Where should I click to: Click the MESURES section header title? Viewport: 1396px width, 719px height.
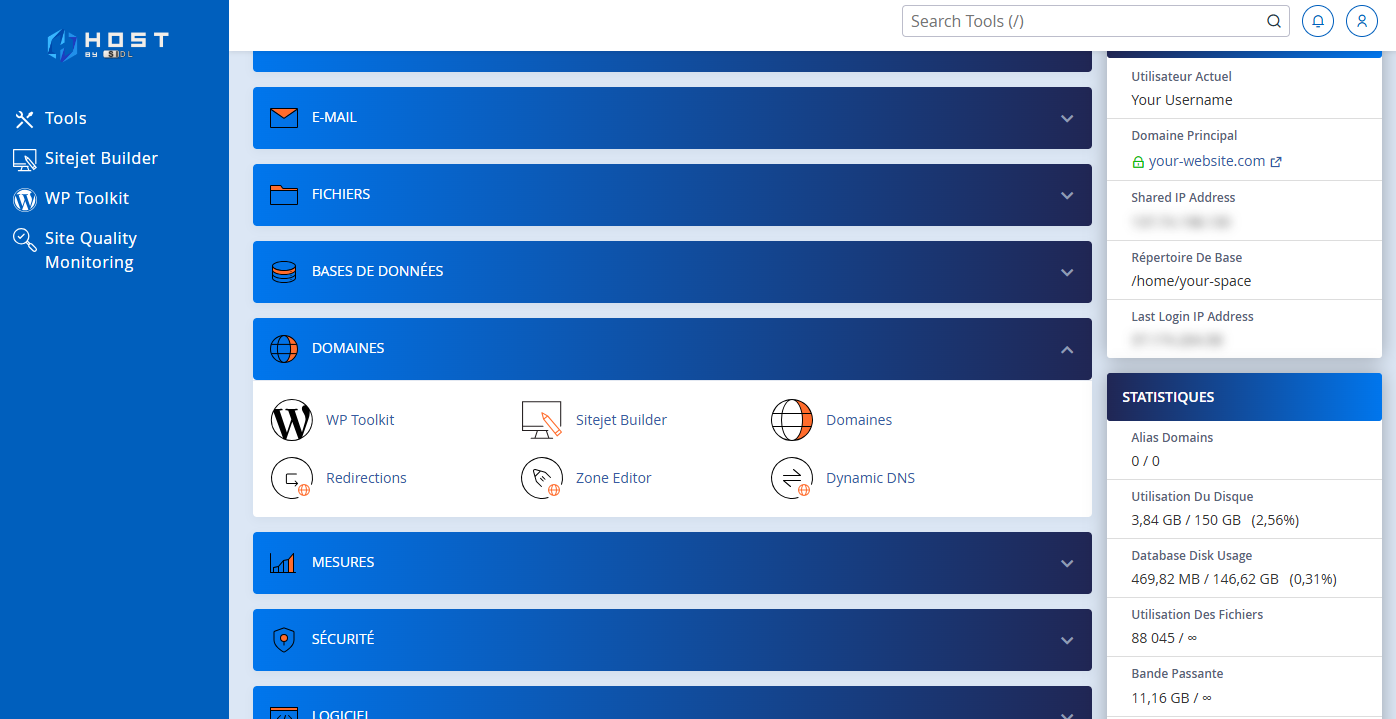click(x=343, y=562)
